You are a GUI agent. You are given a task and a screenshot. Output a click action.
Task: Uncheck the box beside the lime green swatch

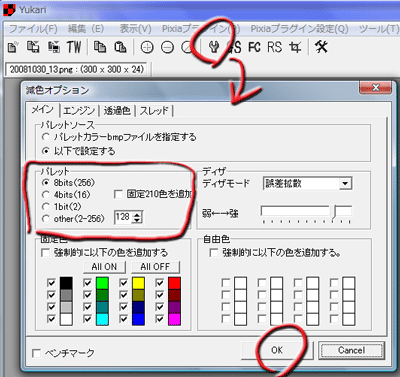point(88,283)
